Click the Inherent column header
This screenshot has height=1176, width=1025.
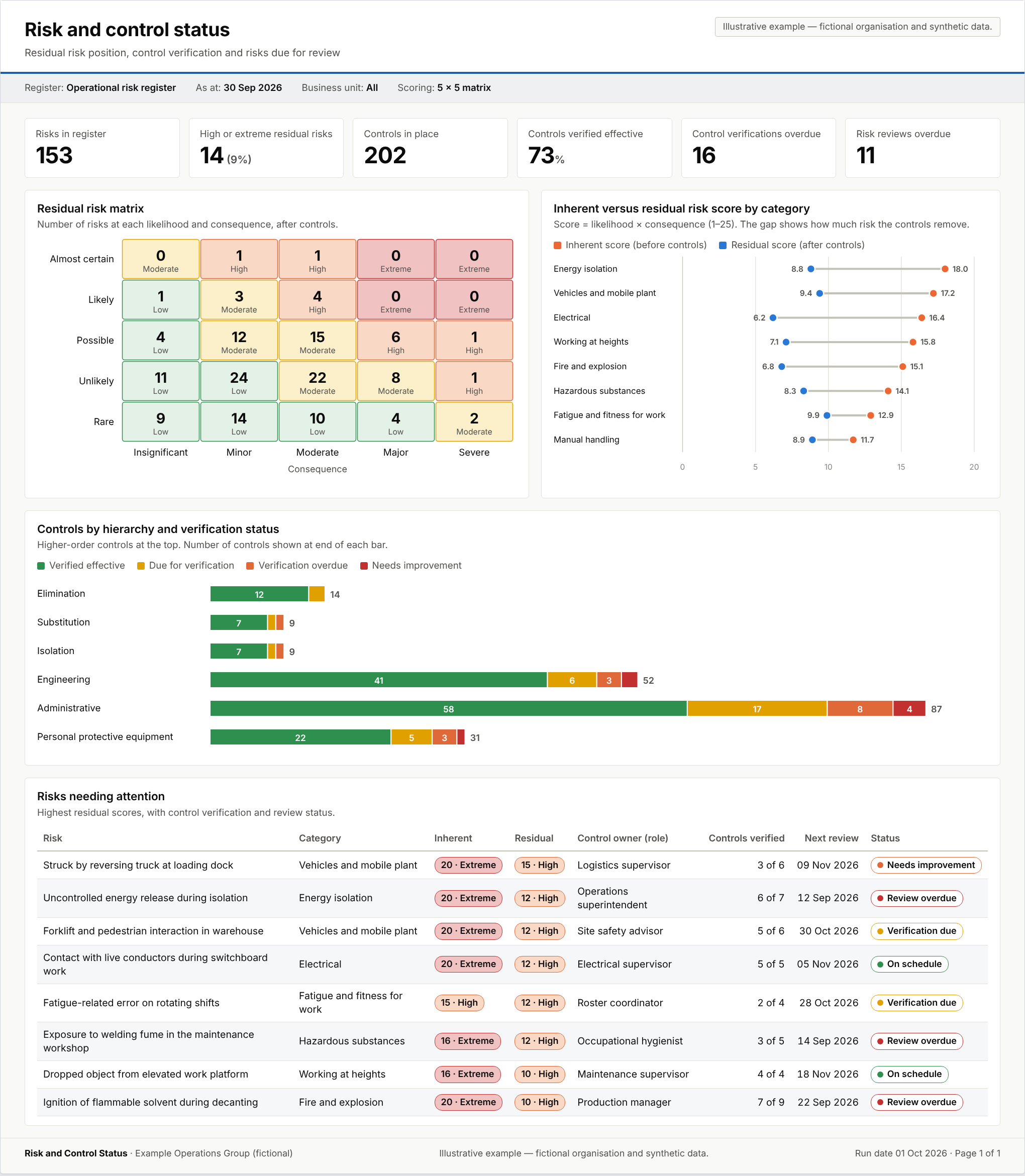pos(453,838)
